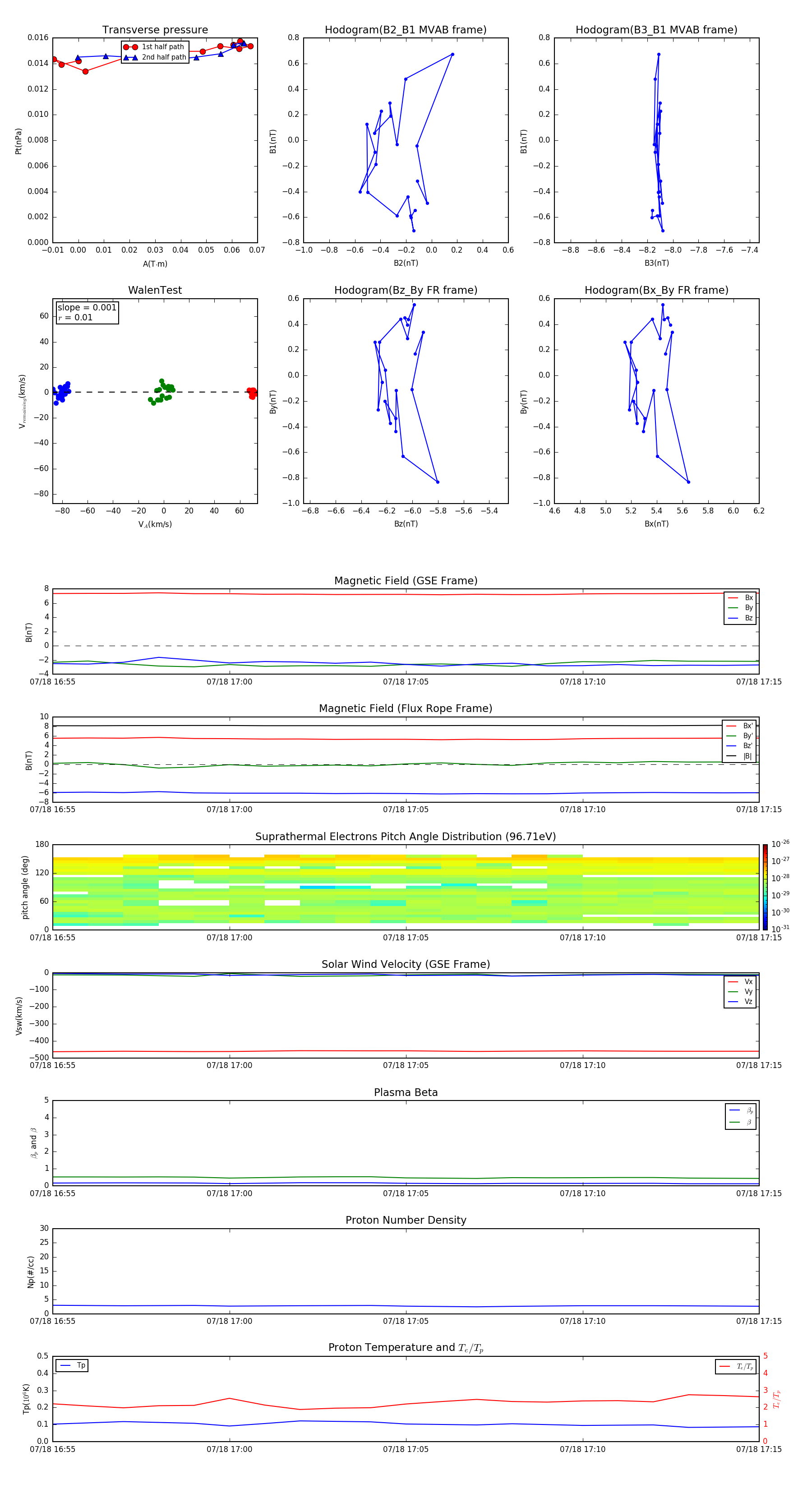This screenshot has width=812, height=1489.
Task: Click the "Magnetic Field (Flux Rope Frame)" title
Action: 406,708
